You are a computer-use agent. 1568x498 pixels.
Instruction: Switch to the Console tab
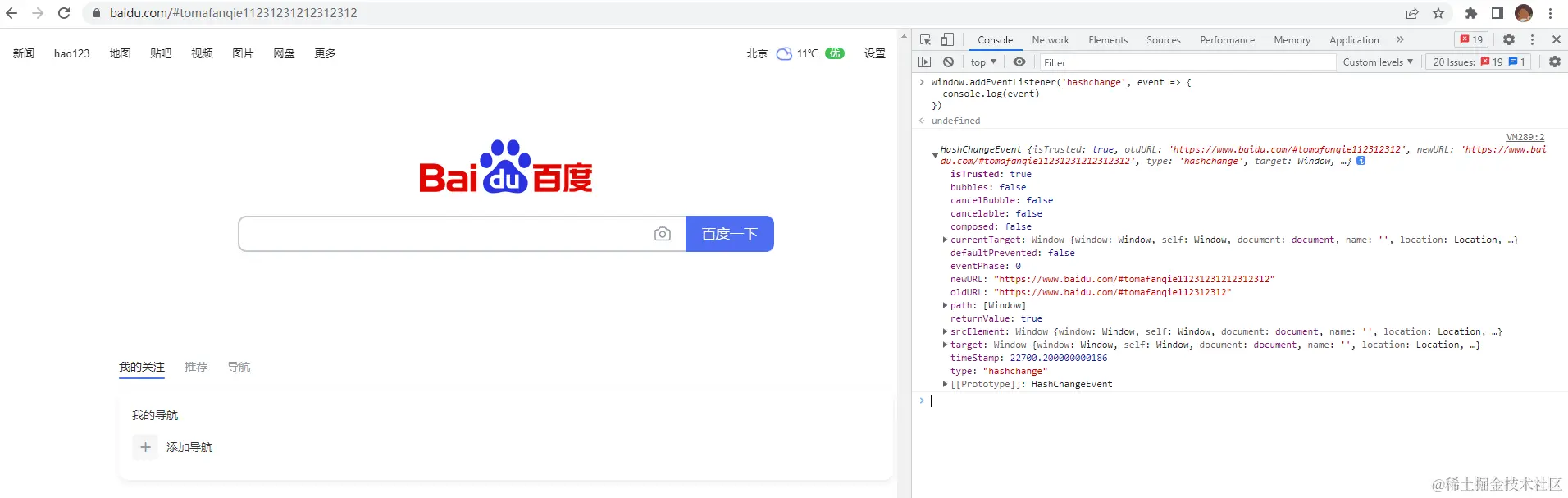click(995, 40)
